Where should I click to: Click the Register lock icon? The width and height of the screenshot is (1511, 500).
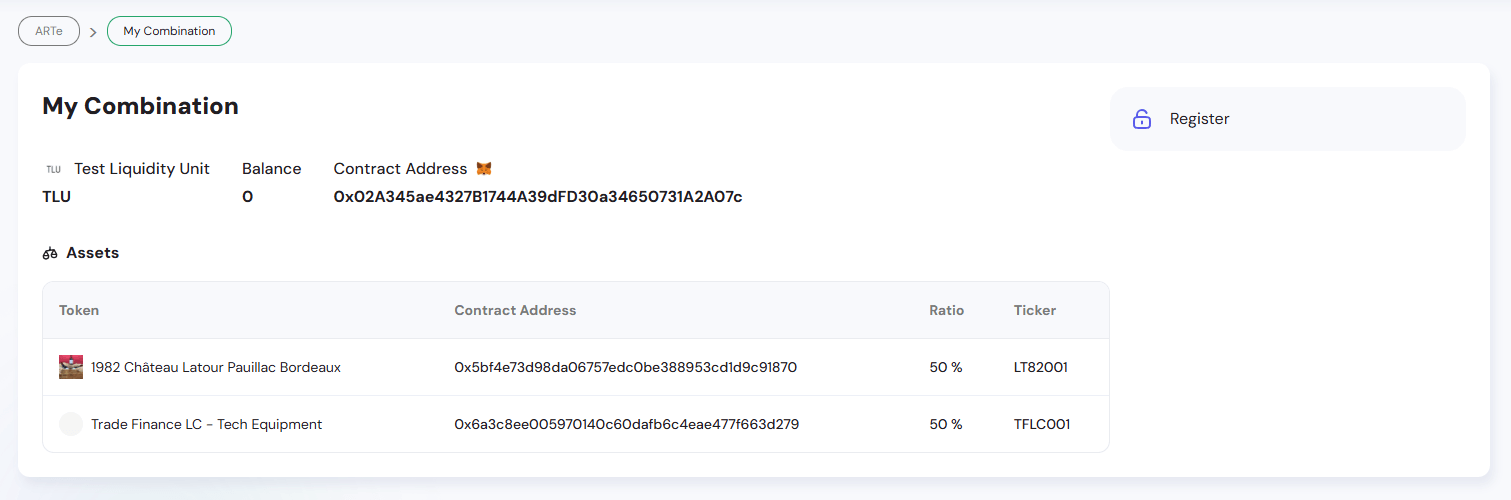point(1141,119)
